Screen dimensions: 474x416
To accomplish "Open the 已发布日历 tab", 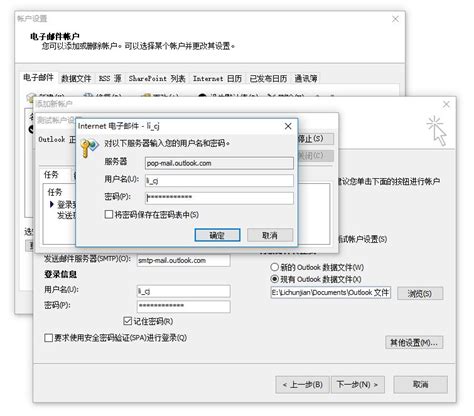I will (268, 79).
